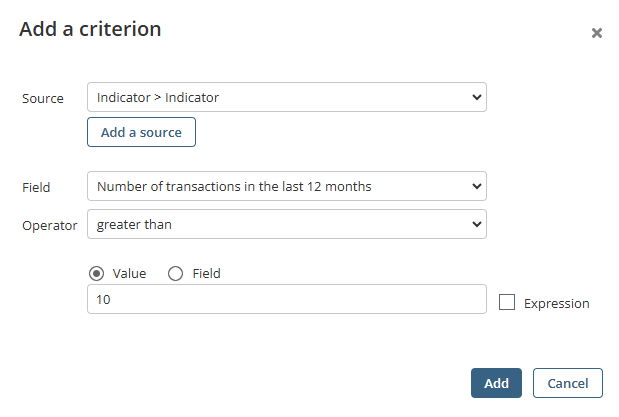Click the value input containing 10
This screenshot has height=417, width=619.
[x=287, y=299]
